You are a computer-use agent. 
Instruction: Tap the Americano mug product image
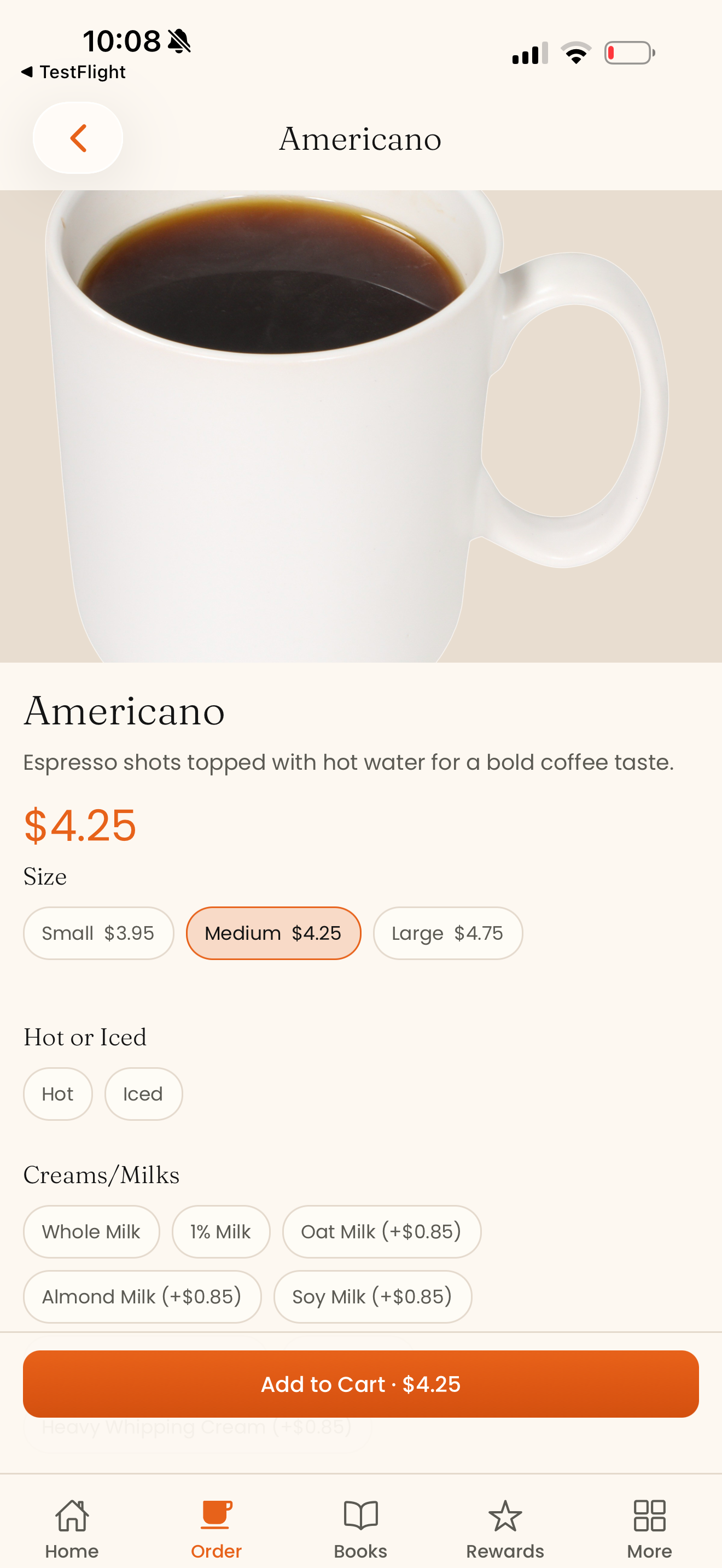(x=360, y=426)
